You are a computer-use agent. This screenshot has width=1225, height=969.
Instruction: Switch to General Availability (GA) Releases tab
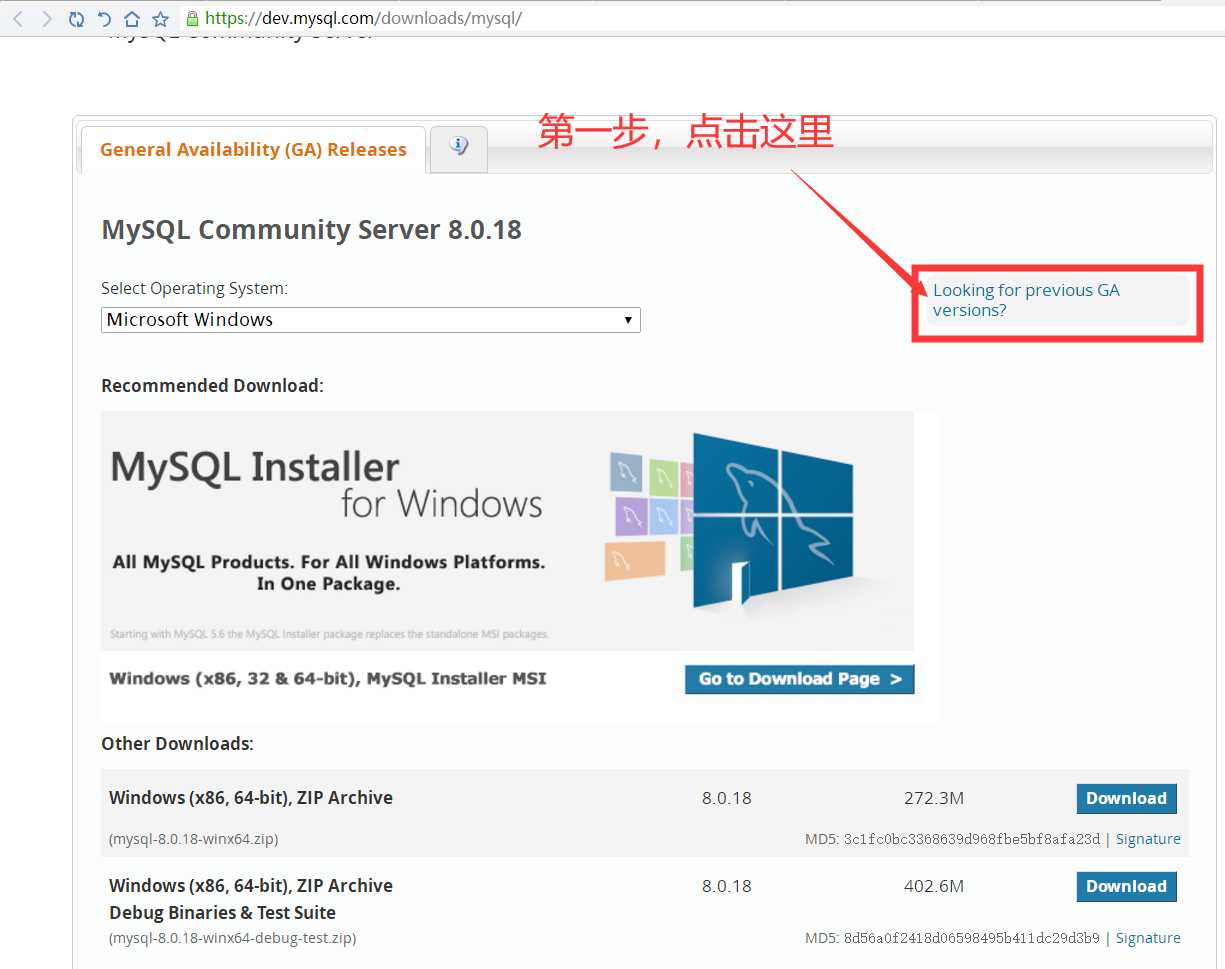[x=253, y=150]
